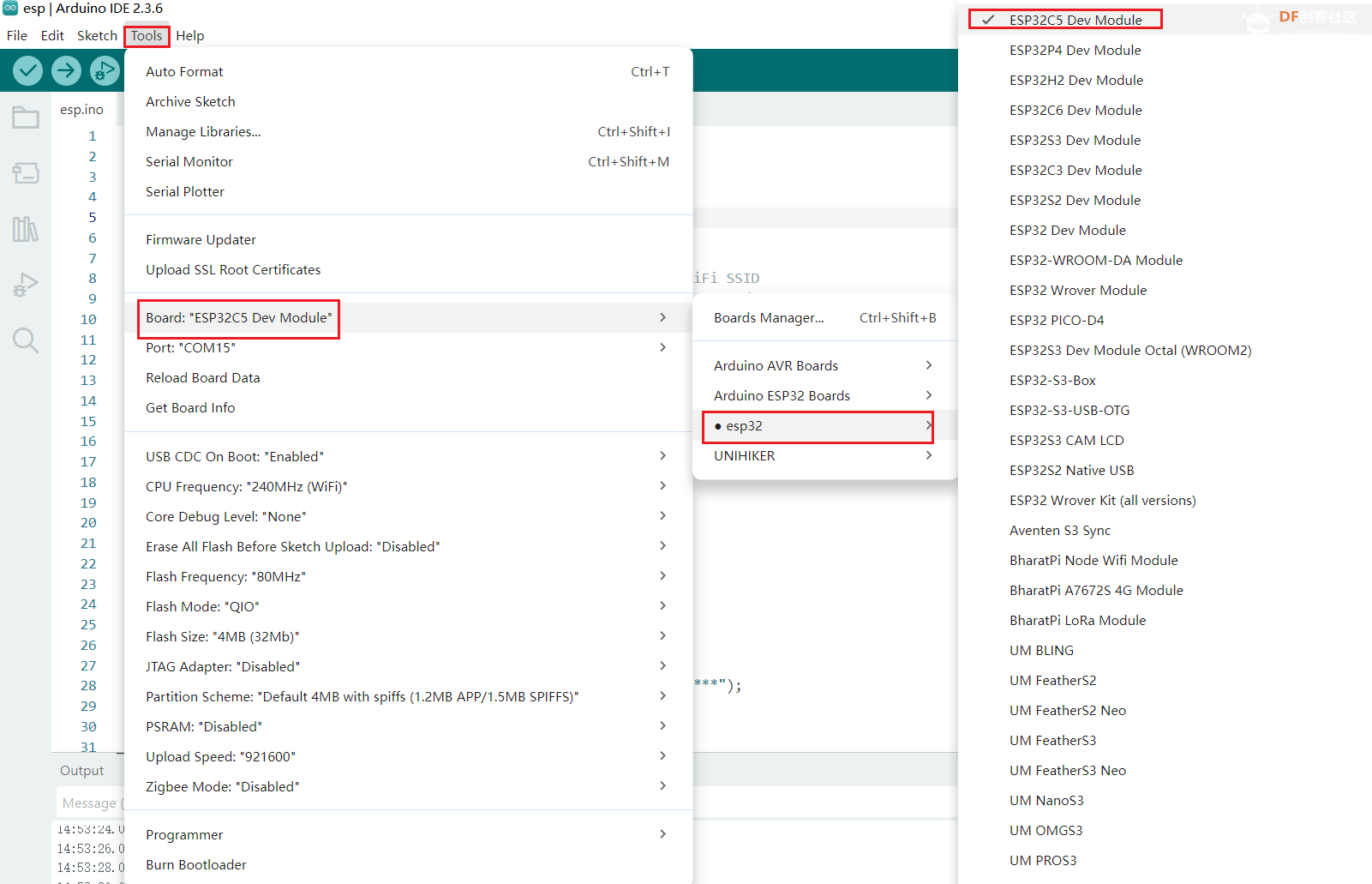
Task: Expand Erase All Flash Before Sketch Upload options
Action: click(x=408, y=547)
